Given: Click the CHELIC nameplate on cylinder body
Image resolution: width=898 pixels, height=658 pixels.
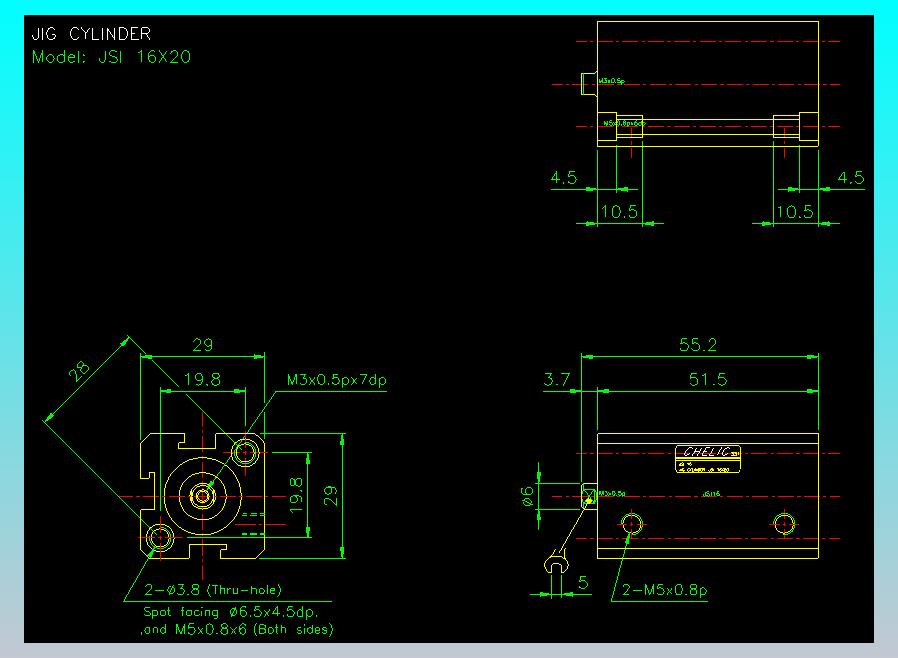Looking at the screenshot, I should pyautogui.click(x=708, y=459).
